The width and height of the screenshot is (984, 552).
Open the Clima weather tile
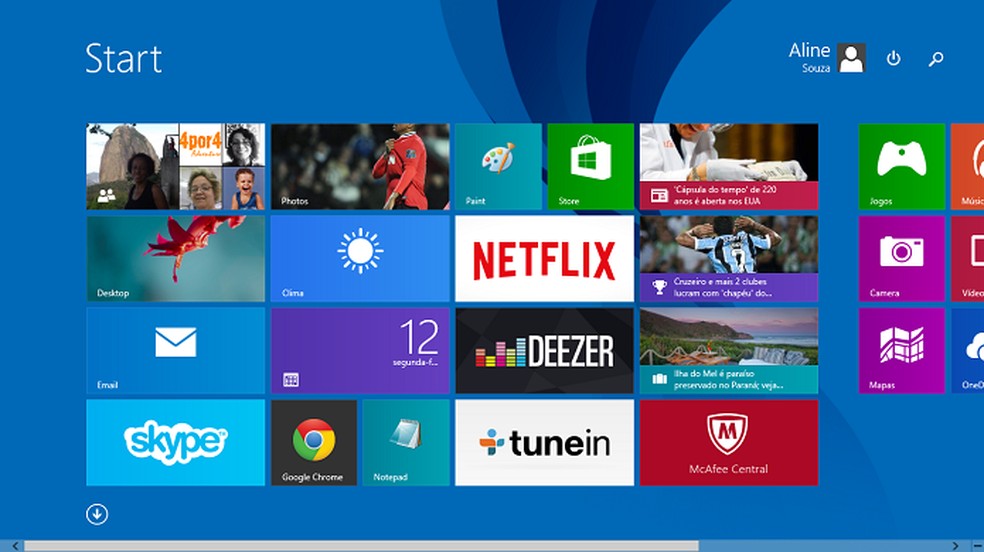[x=360, y=258]
